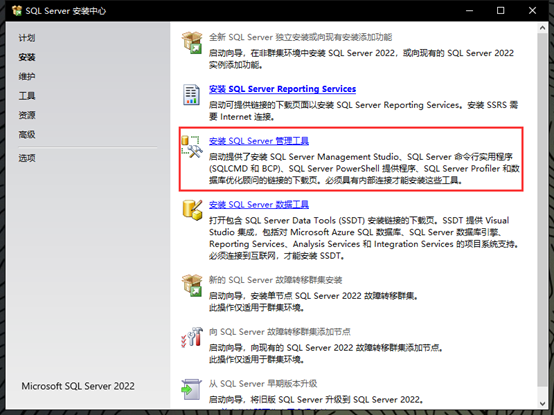Click the scrollbar up arrow

coord(543,28)
